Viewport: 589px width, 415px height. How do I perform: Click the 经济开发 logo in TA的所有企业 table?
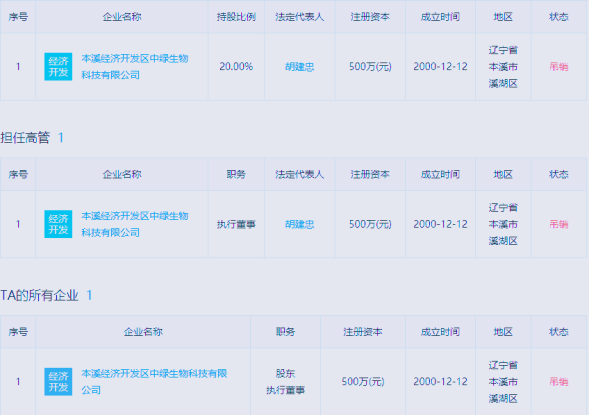click(58, 382)
